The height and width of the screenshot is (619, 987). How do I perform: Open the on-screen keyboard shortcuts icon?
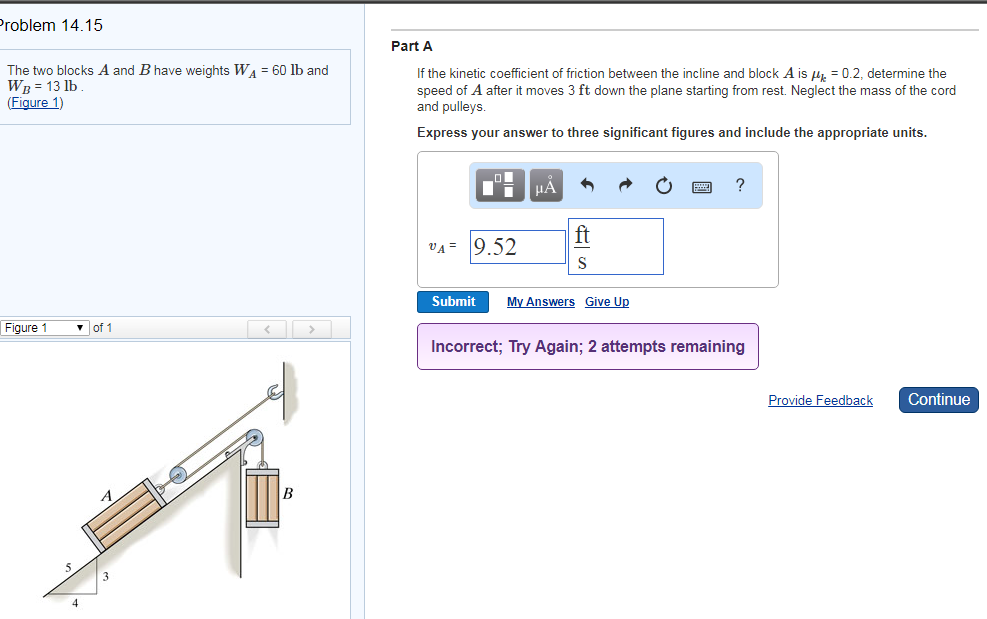point(701,185)
